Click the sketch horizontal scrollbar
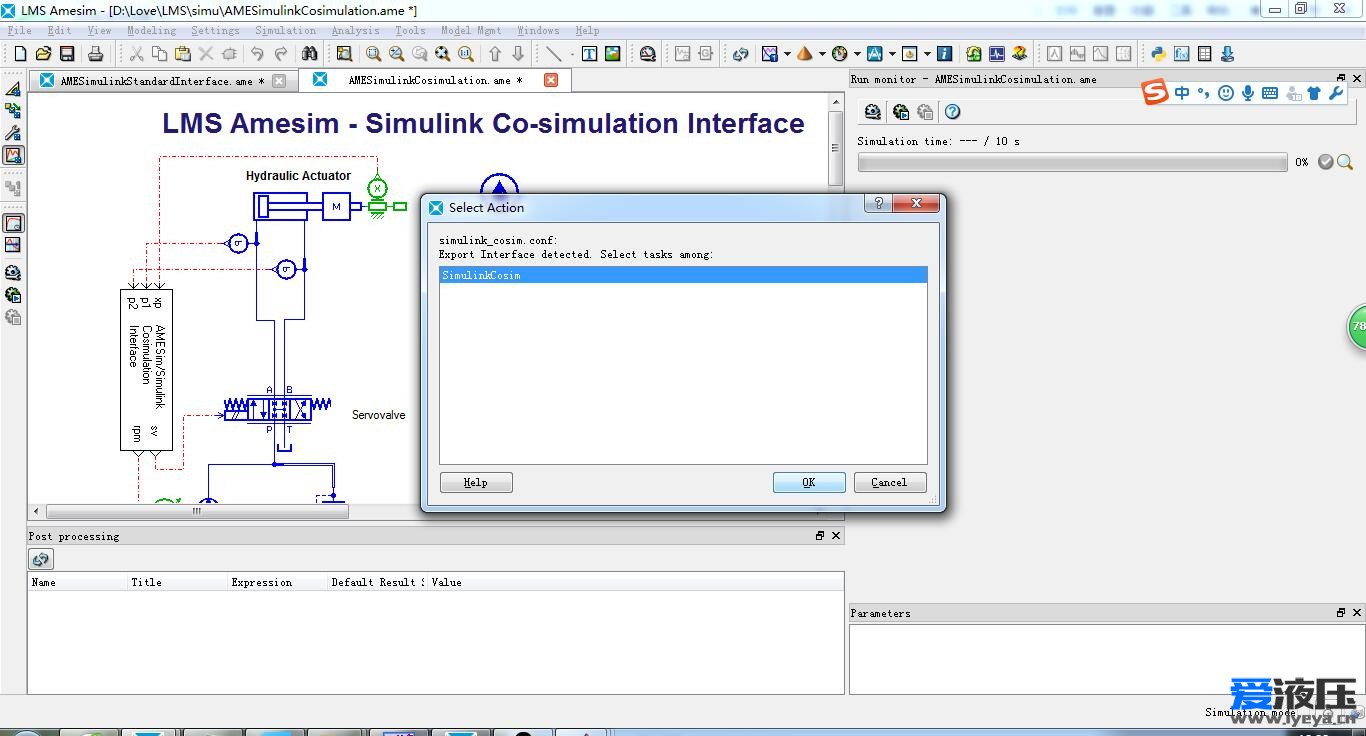This screenshot has height=736, width=1366. pyautogui.click(x=197, y=511)
